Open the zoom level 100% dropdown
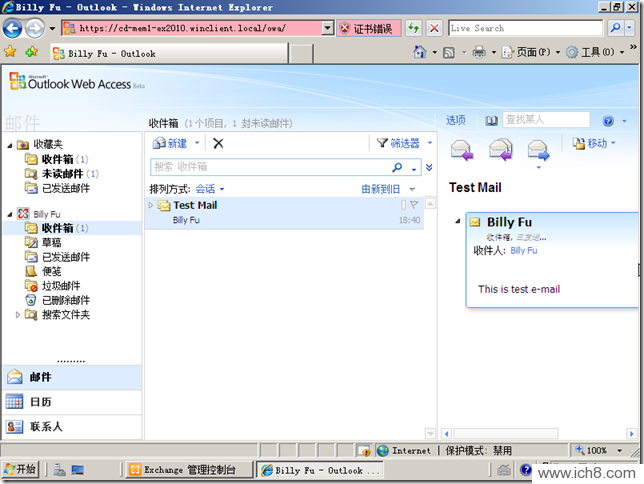Image resolution: width=644 pixels, height=484 pixels. (619, 451)
